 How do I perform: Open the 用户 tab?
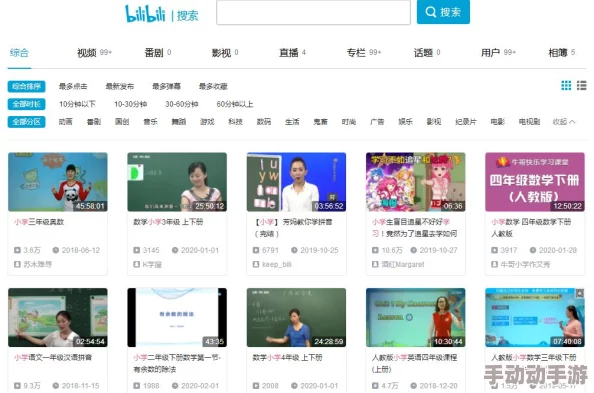499,53
